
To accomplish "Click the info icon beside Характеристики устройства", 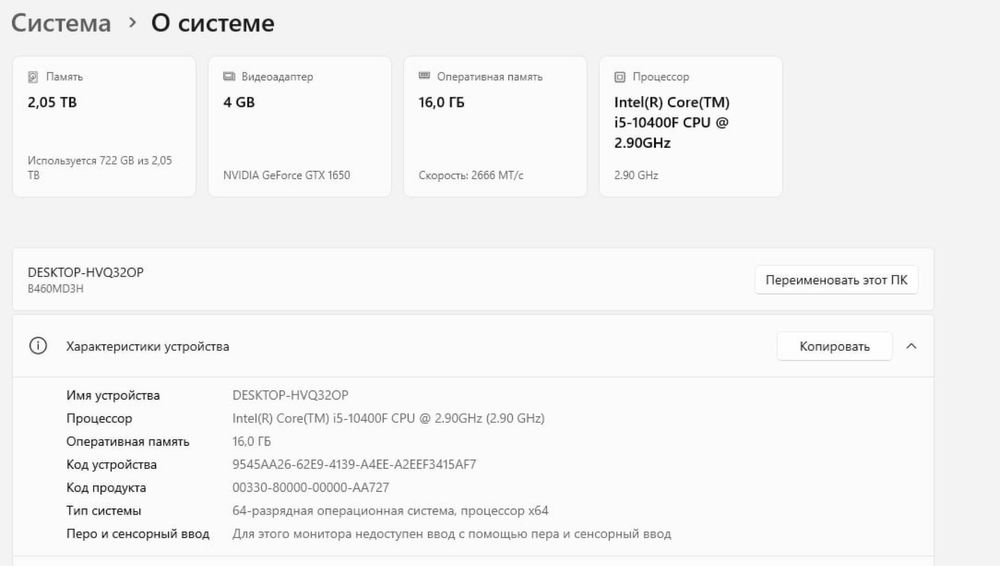I will click(38, 346).
